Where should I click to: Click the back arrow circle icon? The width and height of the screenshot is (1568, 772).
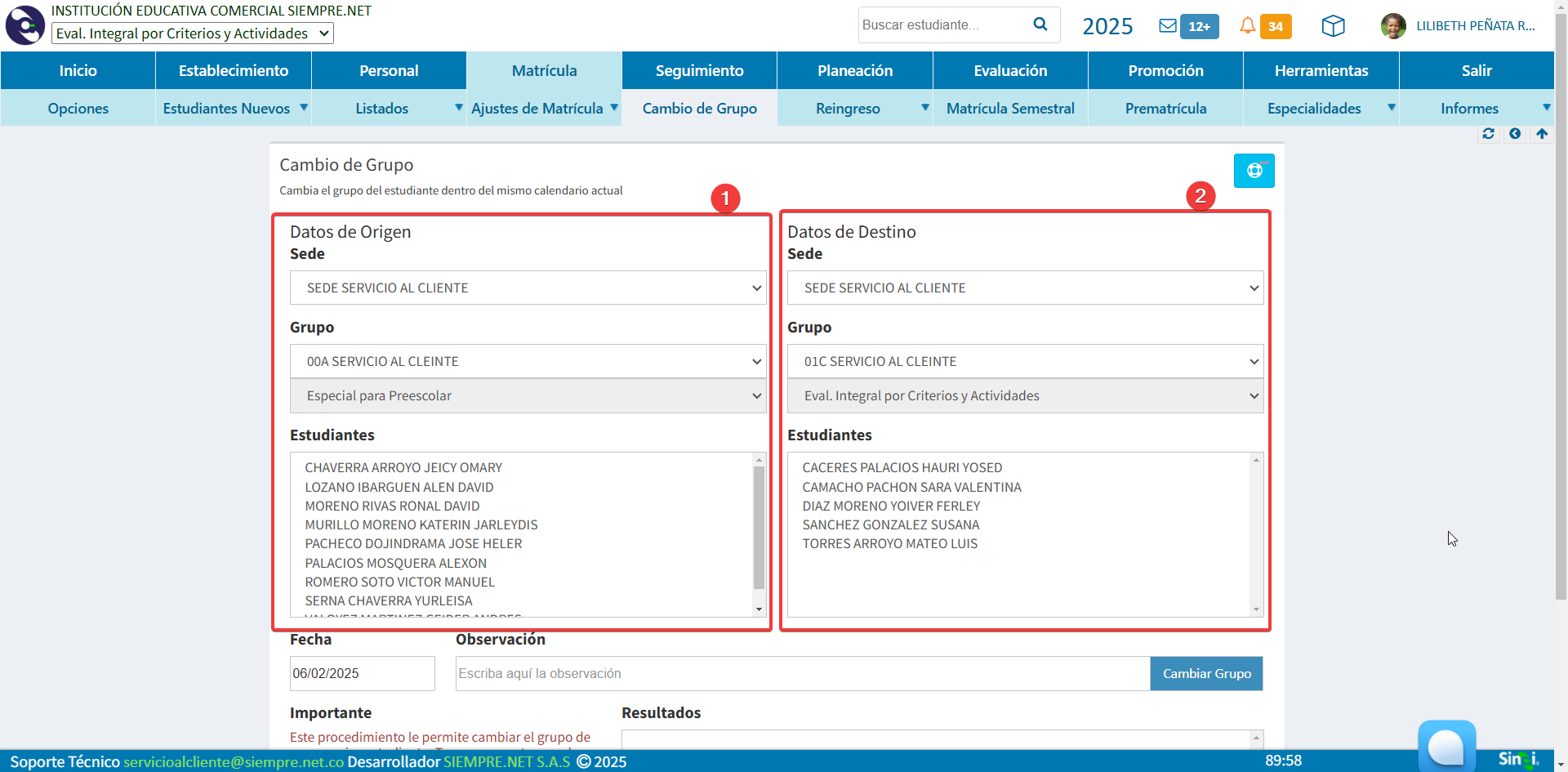[1515, 134]
